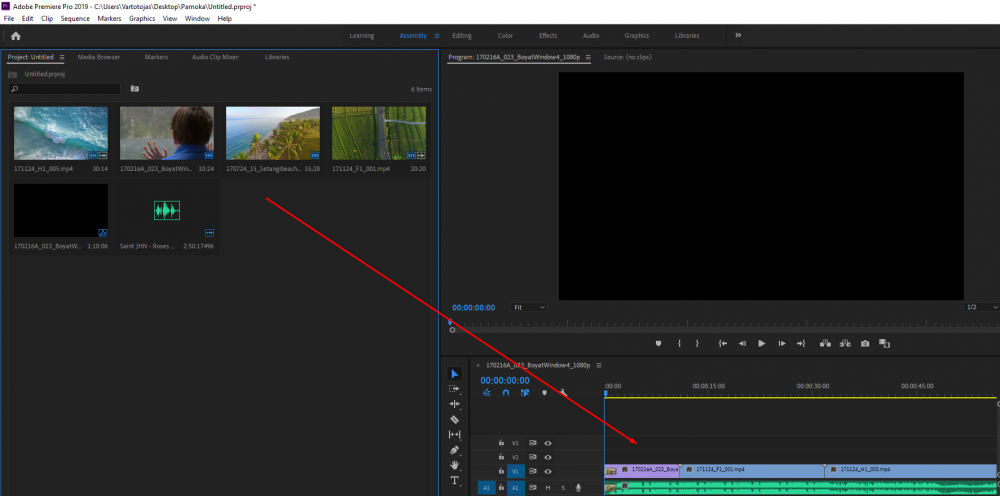Toggle V3 track output eye

click(547, 442)
